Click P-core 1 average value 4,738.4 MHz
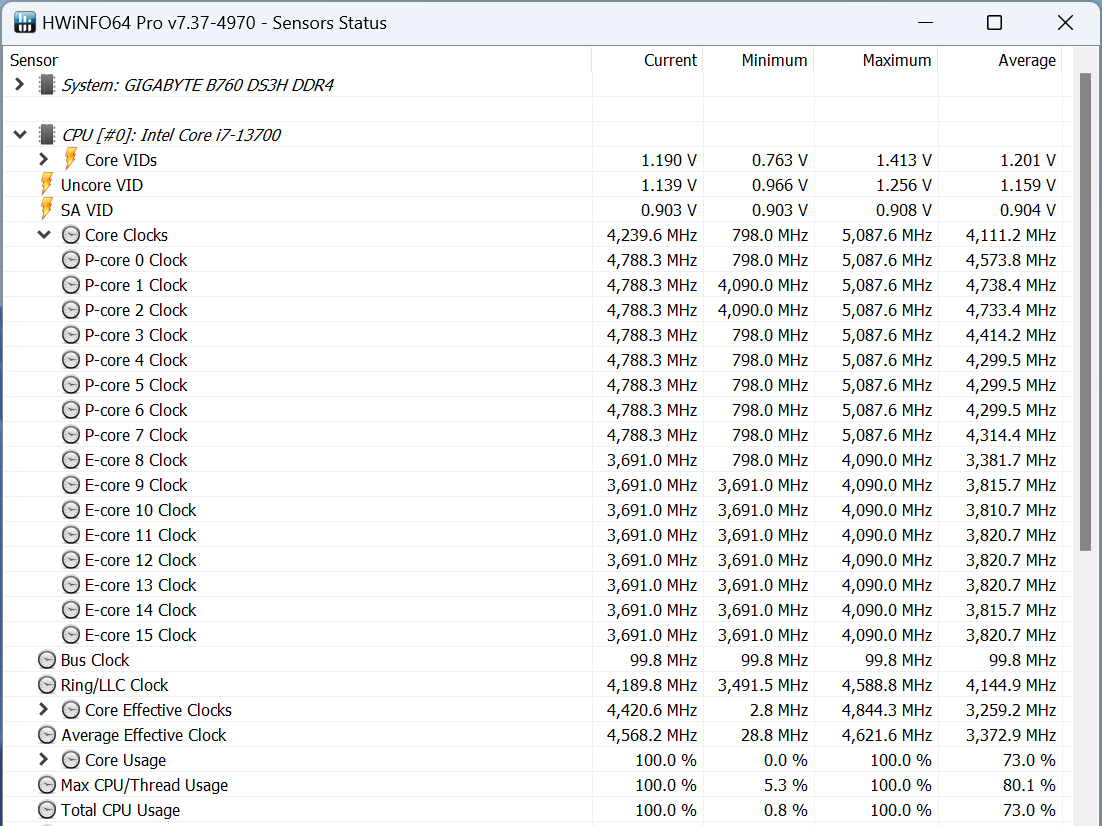The width and height of the screenshot is (1102, 826). coord(1011,285)
